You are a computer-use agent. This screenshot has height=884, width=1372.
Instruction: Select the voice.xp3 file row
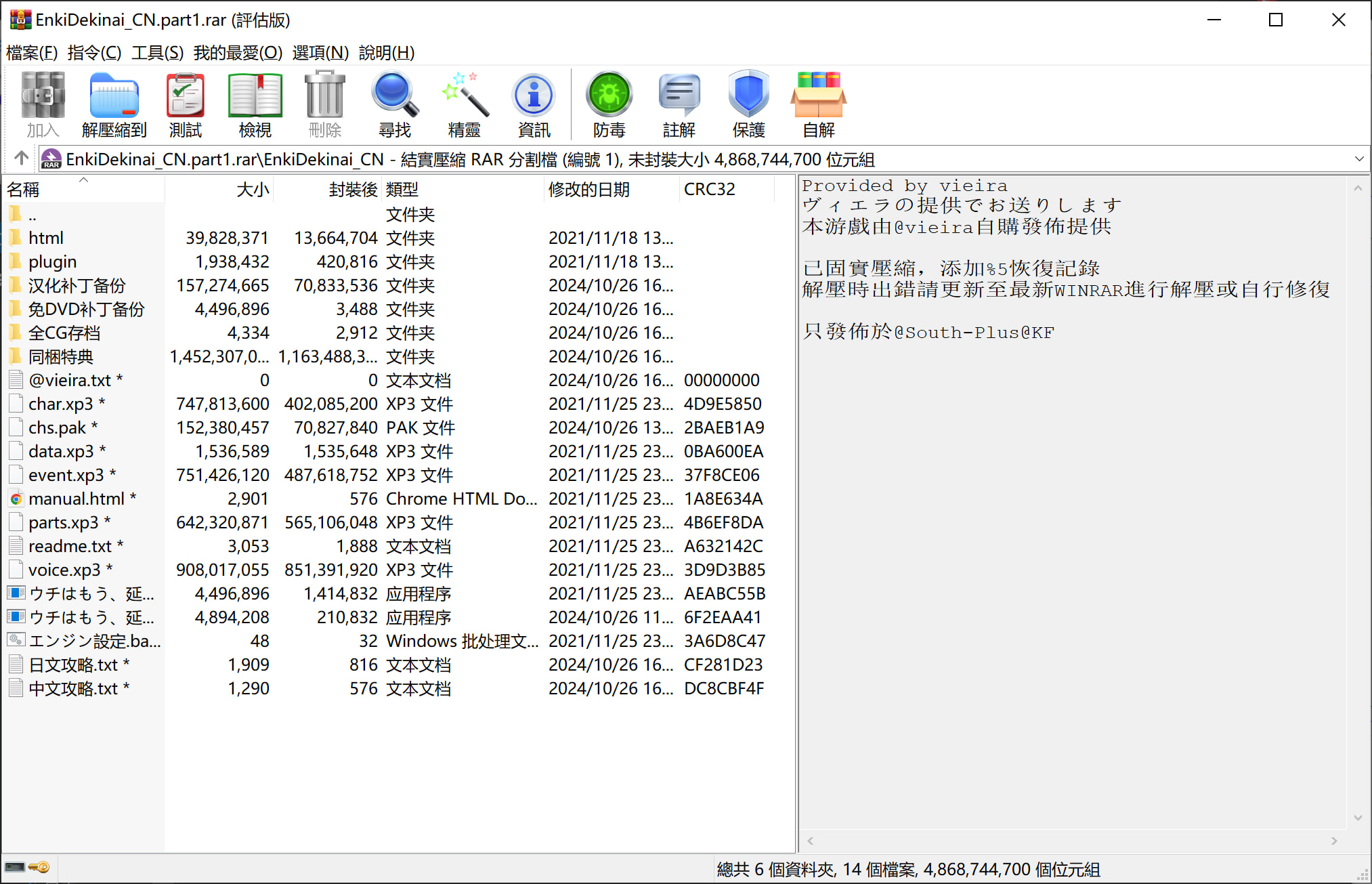64,570
